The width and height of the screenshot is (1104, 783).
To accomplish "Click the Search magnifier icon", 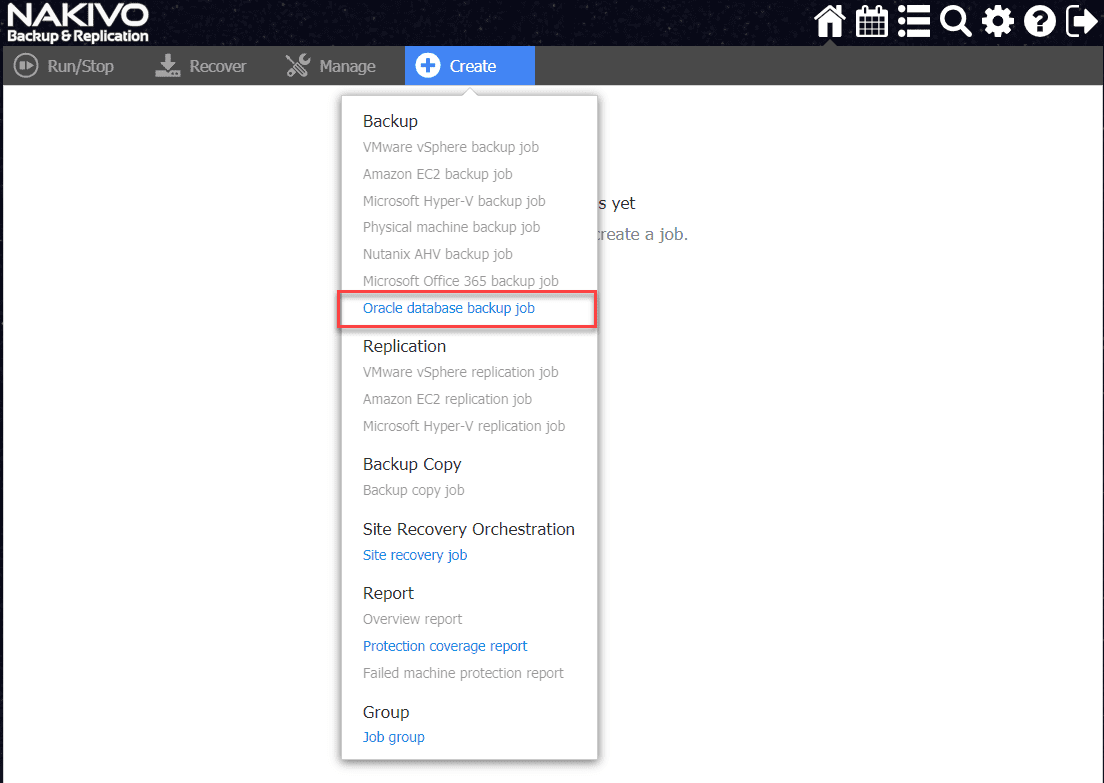I will pos(955,21).
